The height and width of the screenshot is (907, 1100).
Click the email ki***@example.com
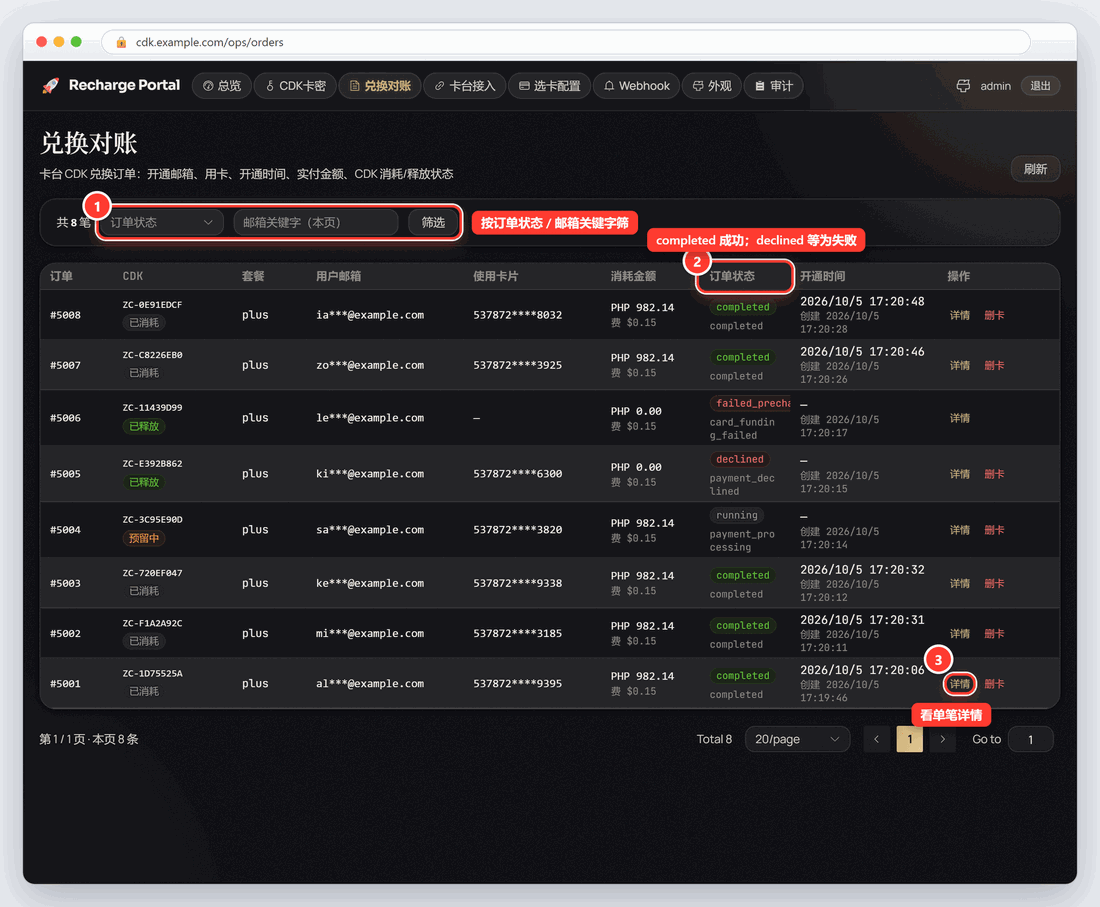click(370, 474)
